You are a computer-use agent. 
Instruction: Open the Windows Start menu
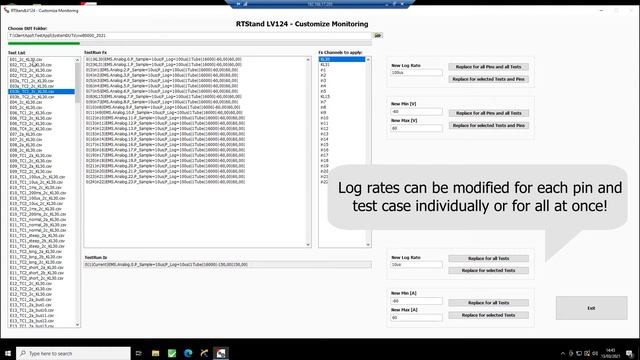[8, 353]
